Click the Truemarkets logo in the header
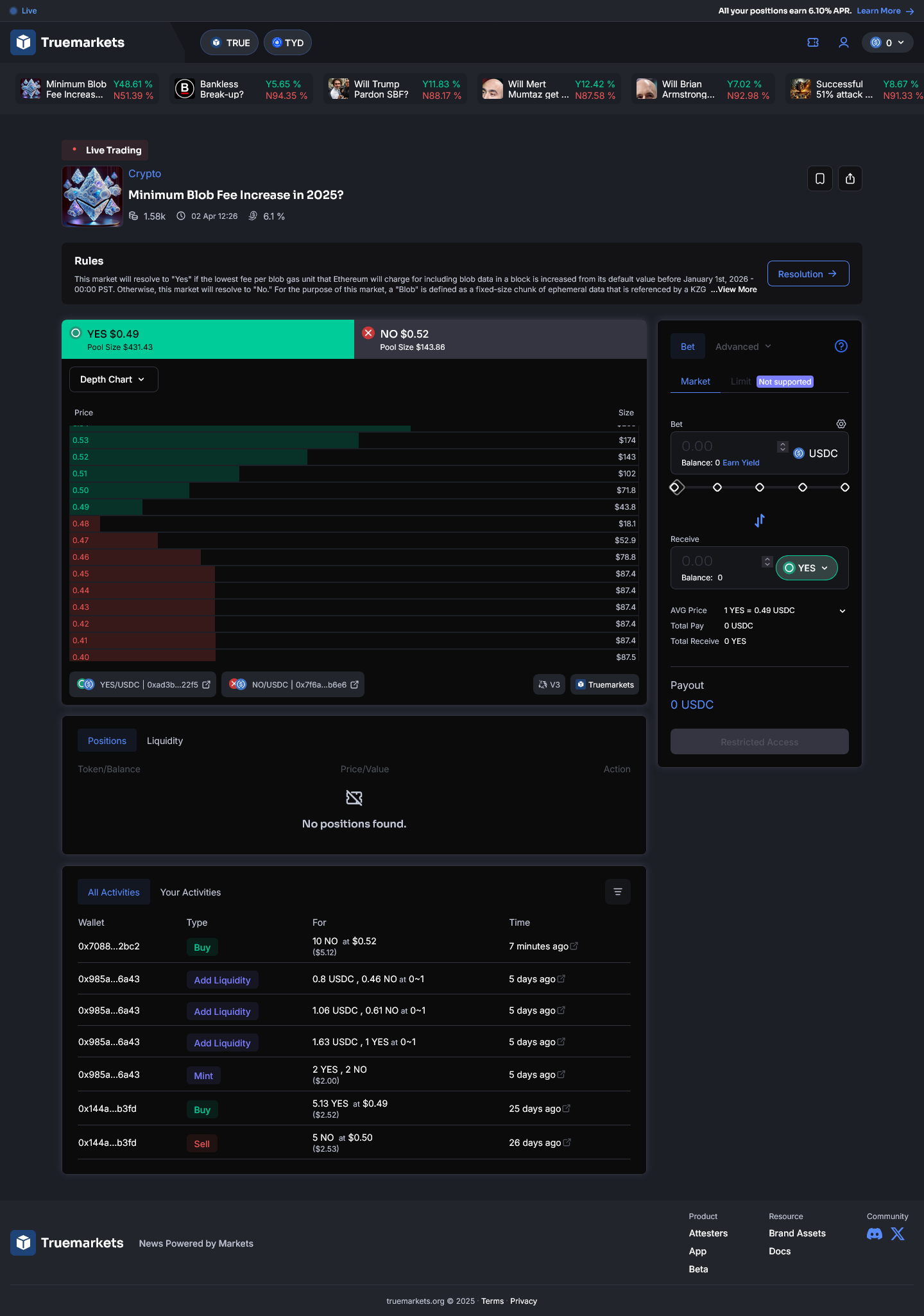This screenshot has height=1316, width=924. click(67, 42)
